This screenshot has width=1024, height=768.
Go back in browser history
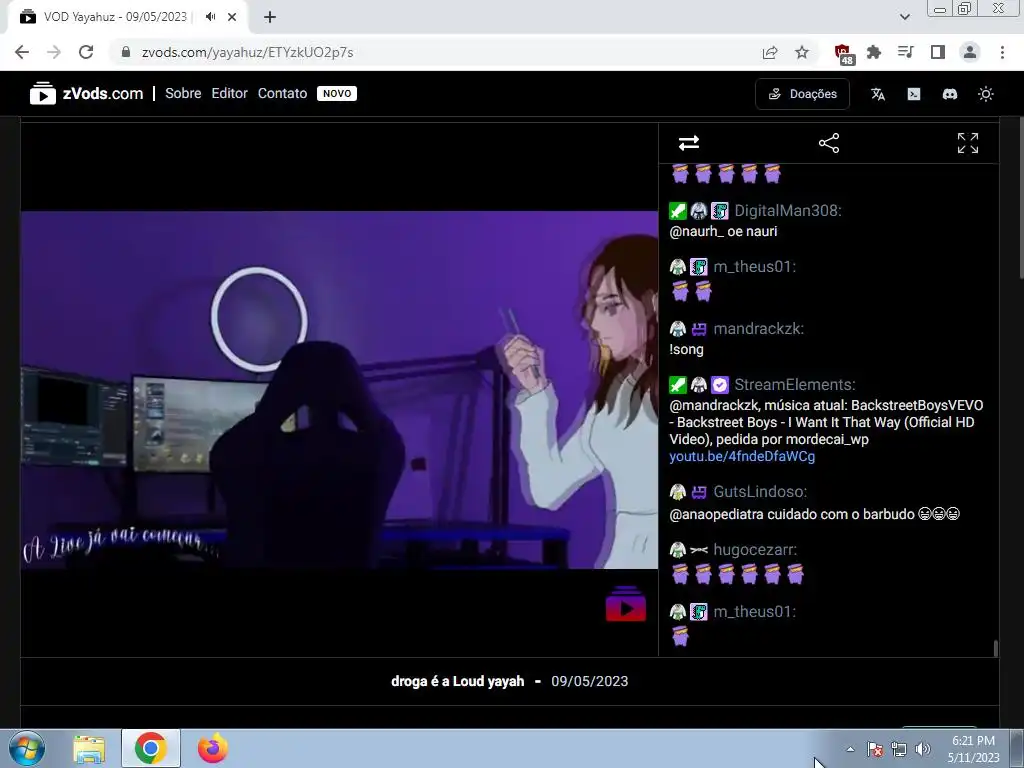(x=22, y=52)
